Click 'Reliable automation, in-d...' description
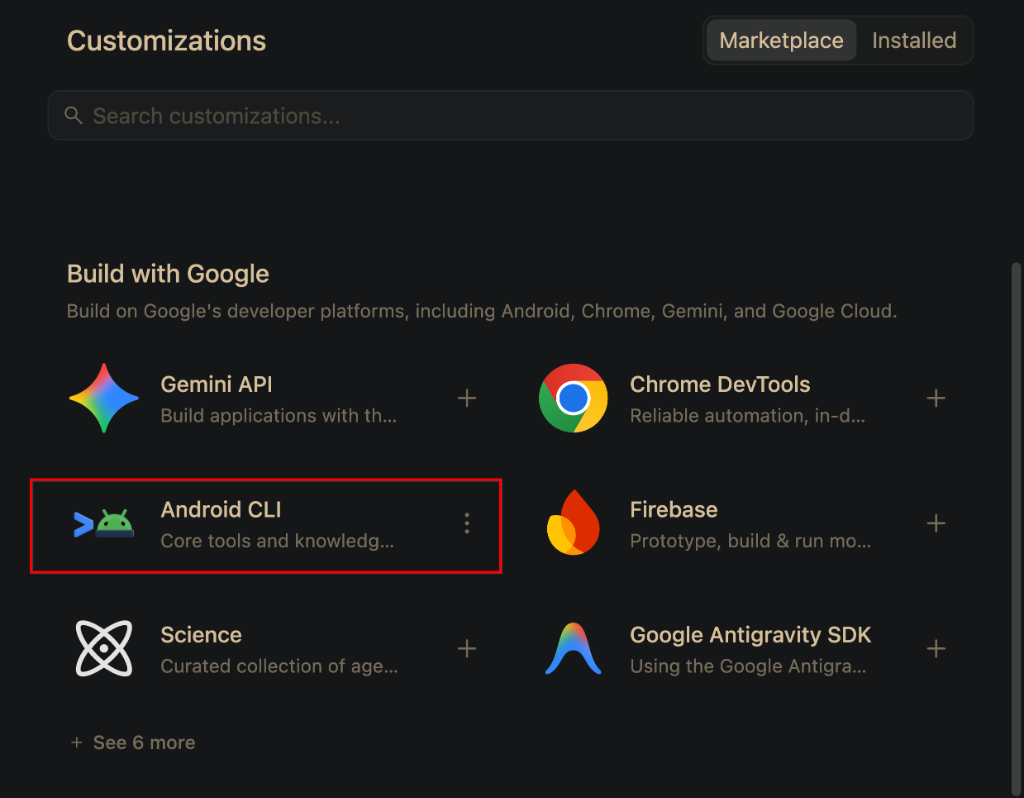1024x798 pixels. click(x=747, y=416)
